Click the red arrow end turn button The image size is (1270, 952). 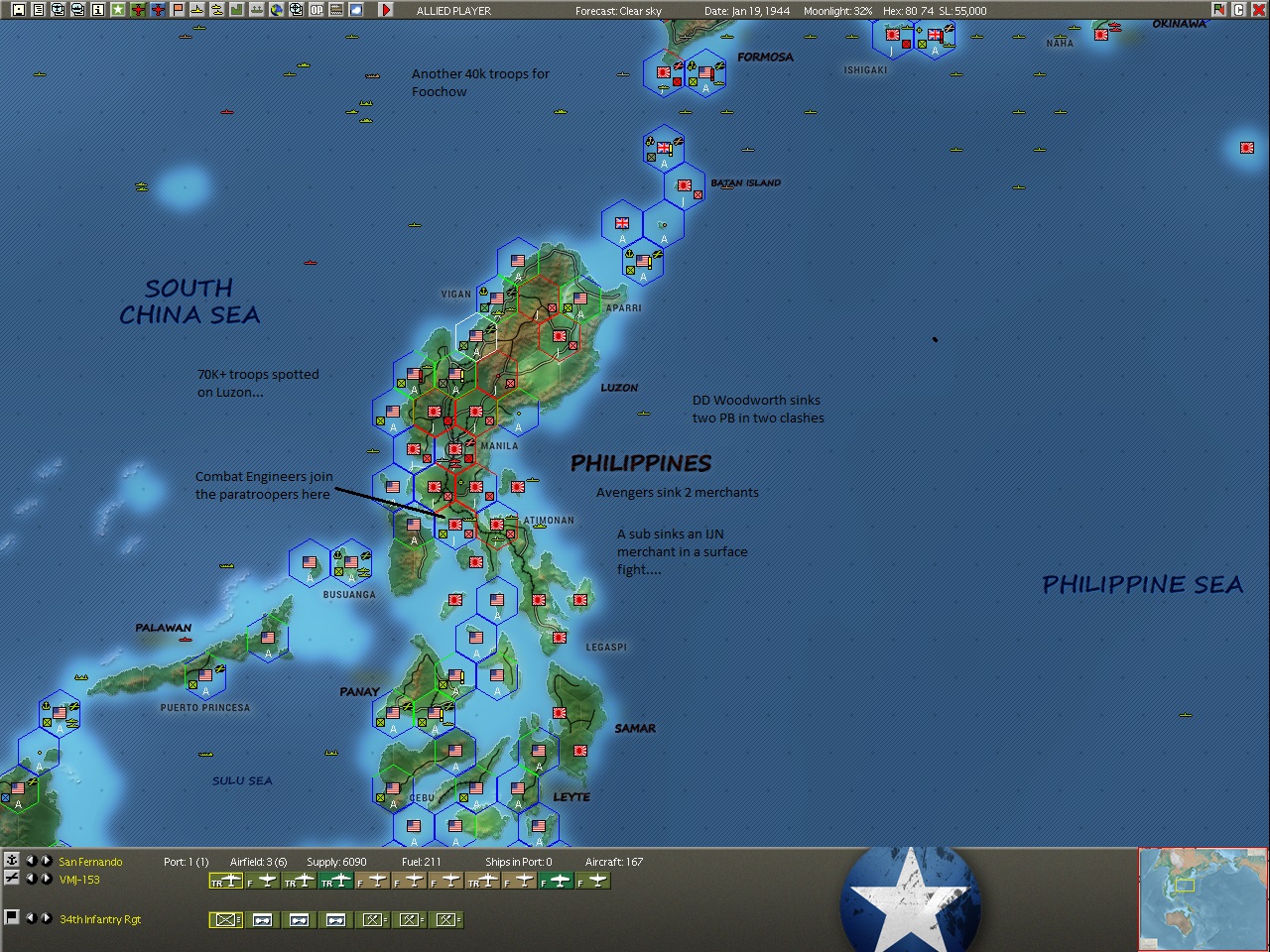pos(386,10)
